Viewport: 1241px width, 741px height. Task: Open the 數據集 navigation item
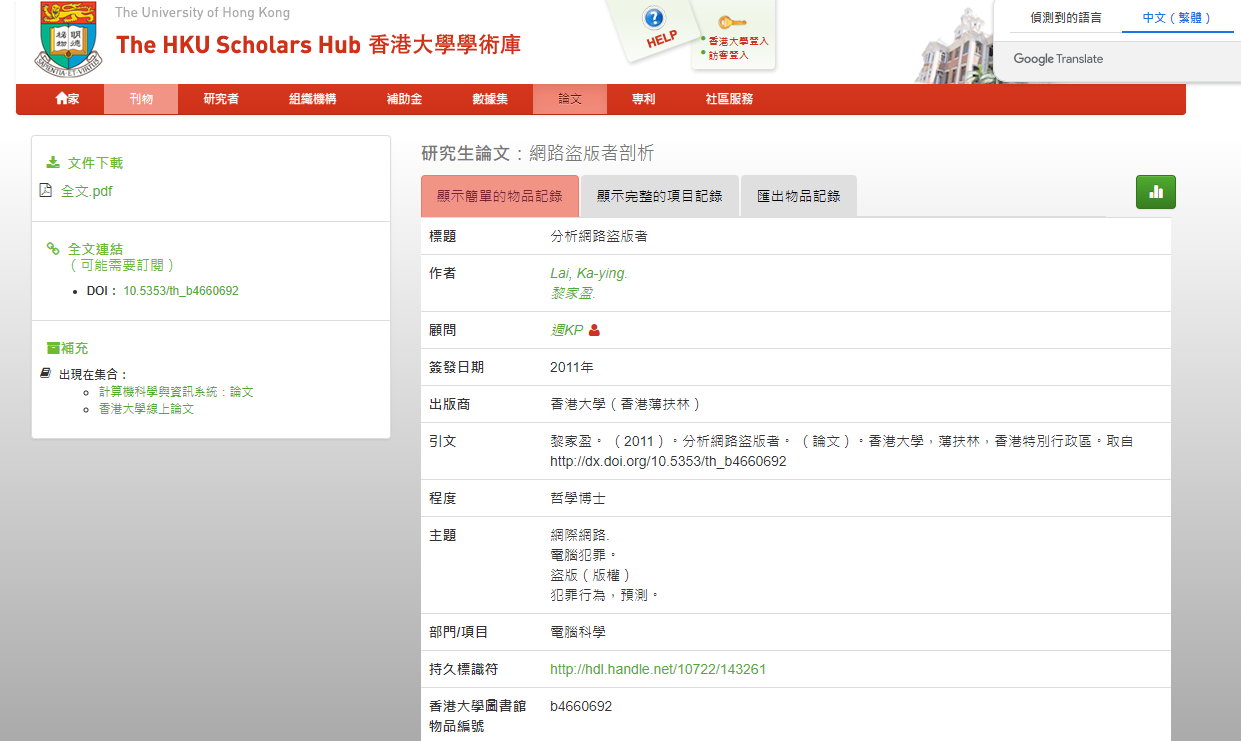click(x=490, y=99)
